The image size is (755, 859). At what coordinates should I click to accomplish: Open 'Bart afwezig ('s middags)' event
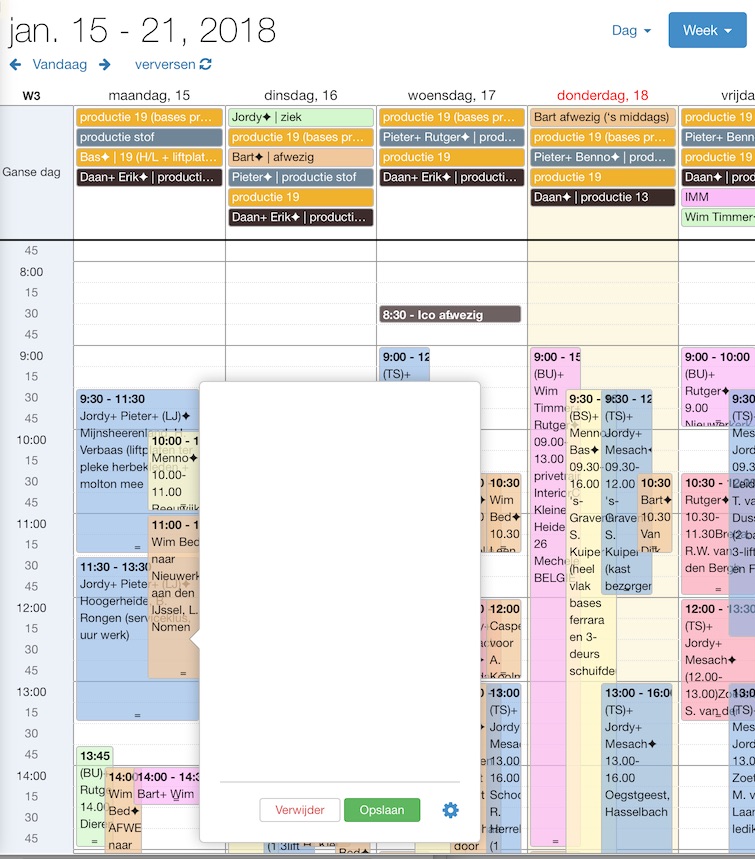(603, 117)
